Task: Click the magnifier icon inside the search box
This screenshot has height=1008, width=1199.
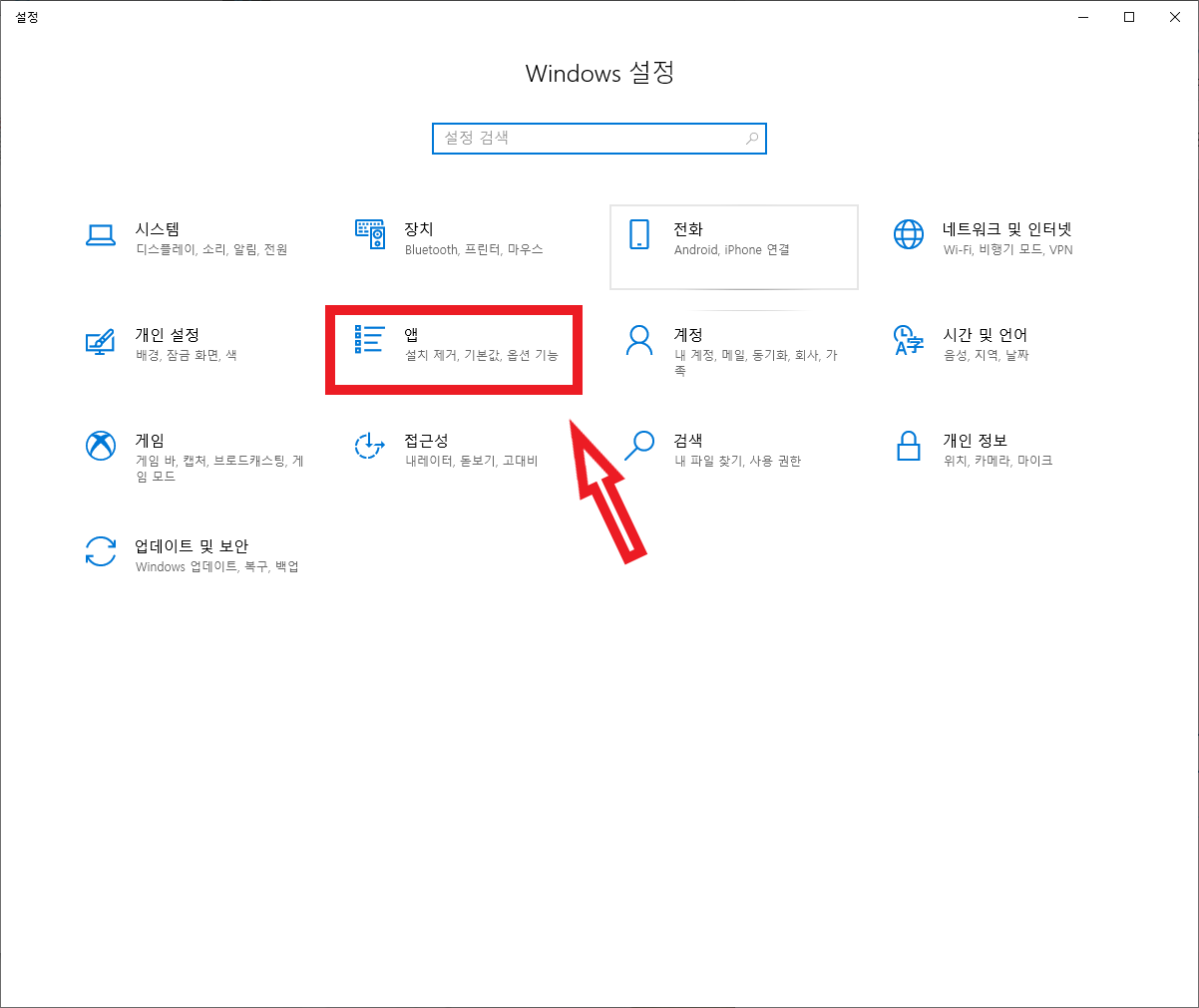Action: (753, 139)
